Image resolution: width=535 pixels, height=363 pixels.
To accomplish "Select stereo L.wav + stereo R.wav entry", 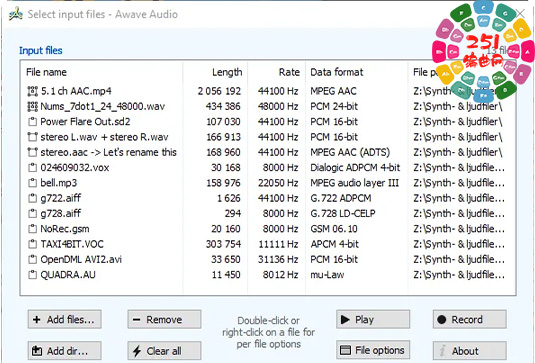I will coord(104,137).
